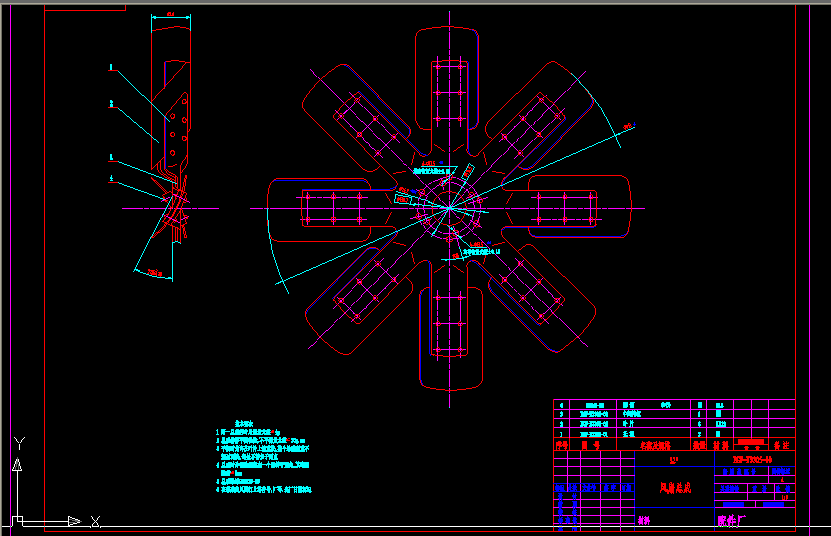Click the UCS origin icon square
Screen dimensions: 831x536
[x=17, y=520]
